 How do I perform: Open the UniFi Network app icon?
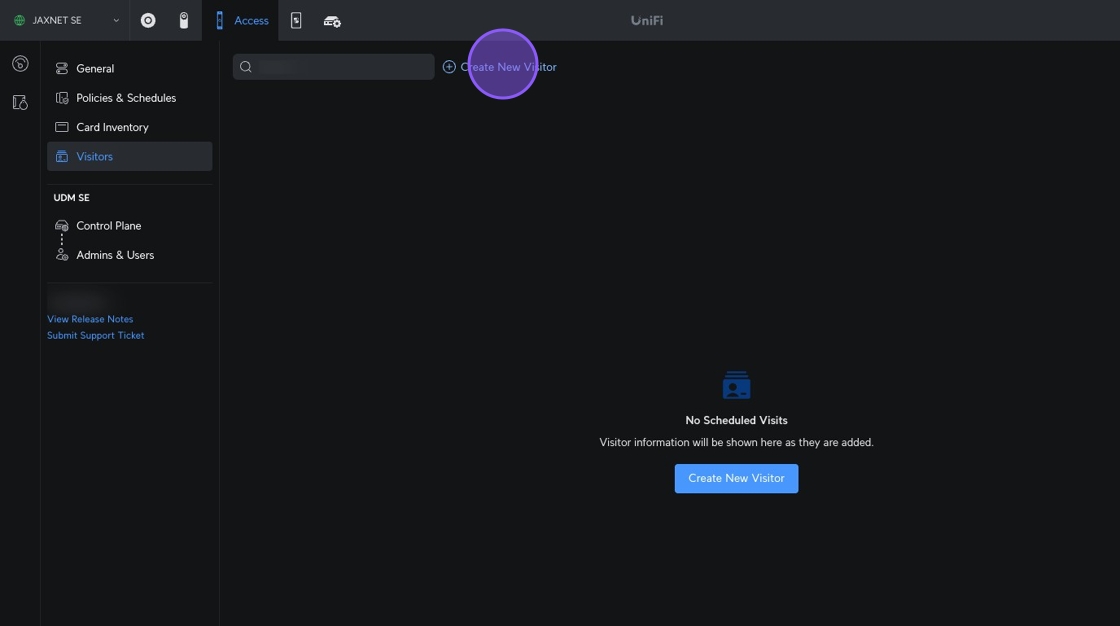[148, 20]
